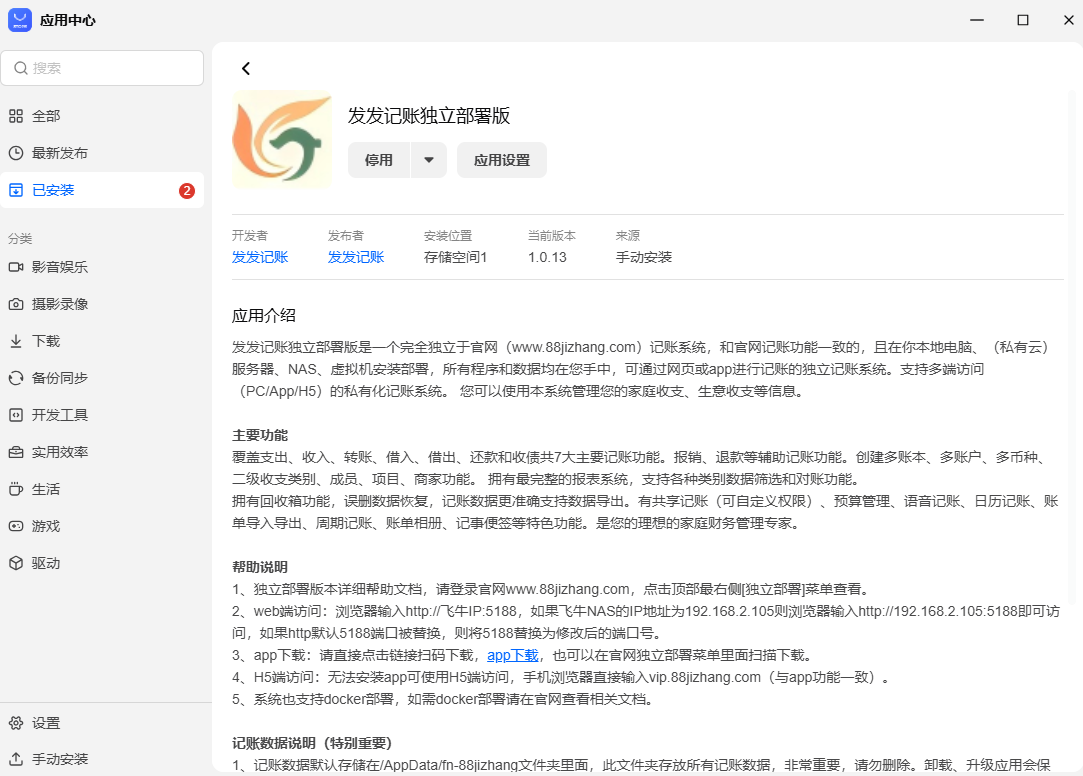1083x776 pixels.
Task: Click the app title 发发记账独立部署版
Action: (x=429, y=115)
